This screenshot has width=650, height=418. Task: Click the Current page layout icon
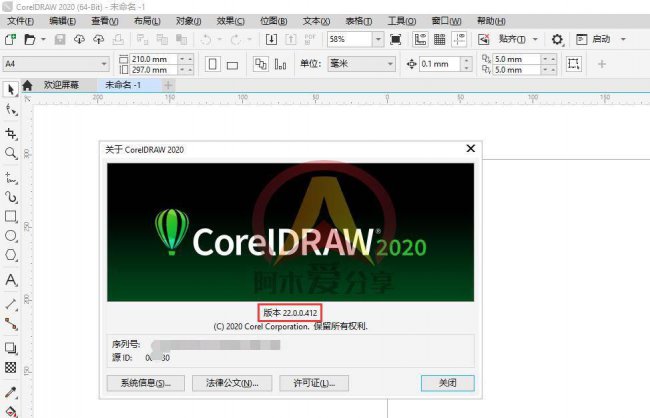[x=281, y=64]
